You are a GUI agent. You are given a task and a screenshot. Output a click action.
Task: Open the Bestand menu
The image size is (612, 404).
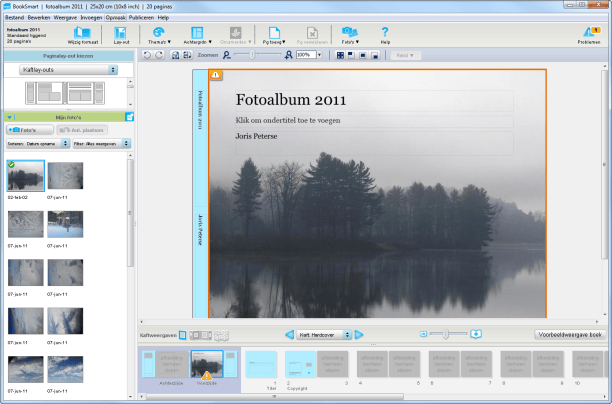[x=14, y=18]
